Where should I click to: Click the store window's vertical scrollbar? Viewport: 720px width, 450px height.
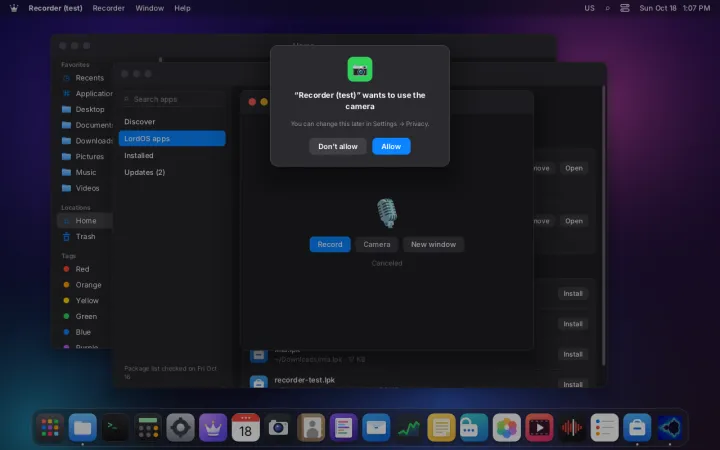pyautogui.click(x=603, y=225)
